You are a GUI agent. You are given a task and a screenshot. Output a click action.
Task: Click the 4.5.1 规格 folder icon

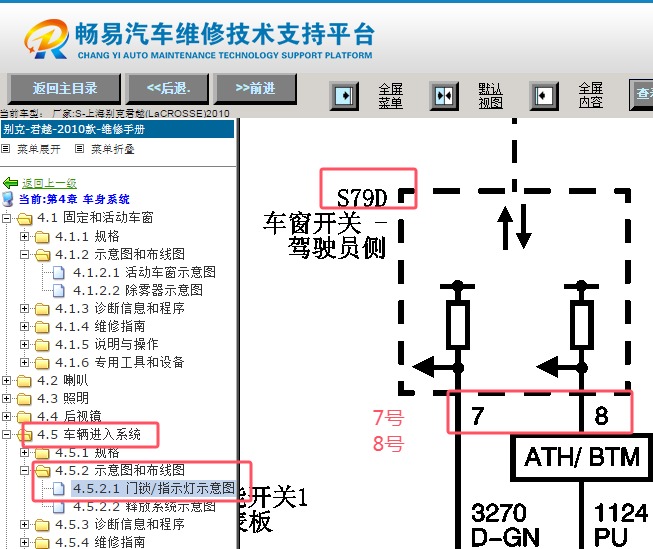click(42, 453)
